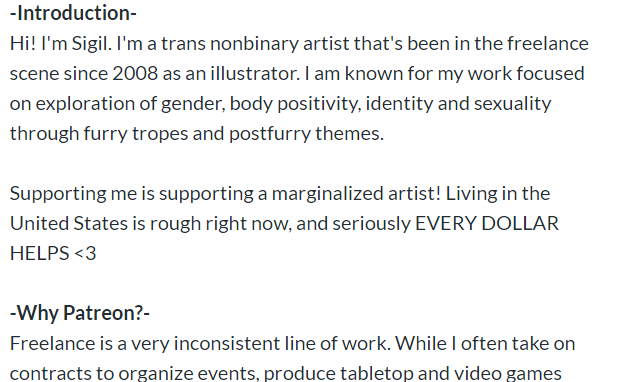Click the word postfurry
The height and width of the screenshot is (382, 619).
tap(270, 134)
